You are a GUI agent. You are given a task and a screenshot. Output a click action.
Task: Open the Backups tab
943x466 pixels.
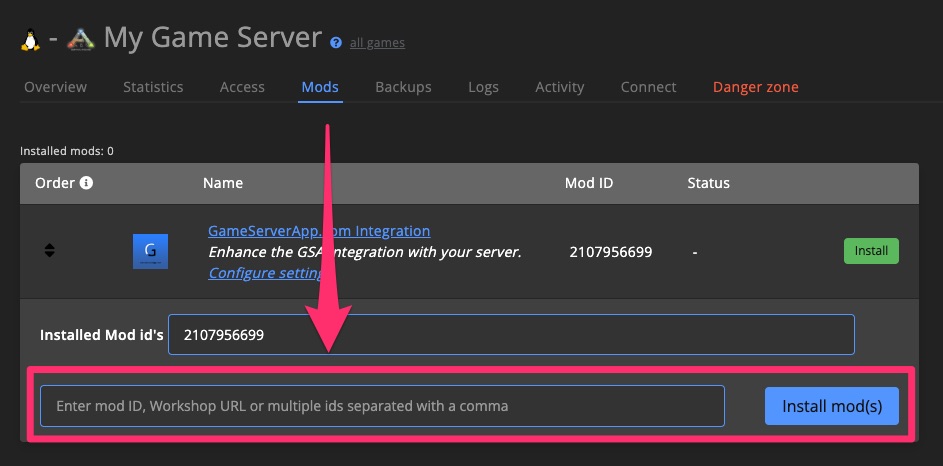coord(404,87)
